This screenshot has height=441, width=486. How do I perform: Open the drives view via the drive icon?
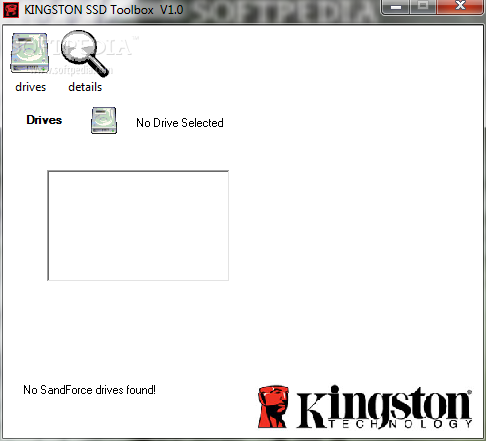pos(30,53)
